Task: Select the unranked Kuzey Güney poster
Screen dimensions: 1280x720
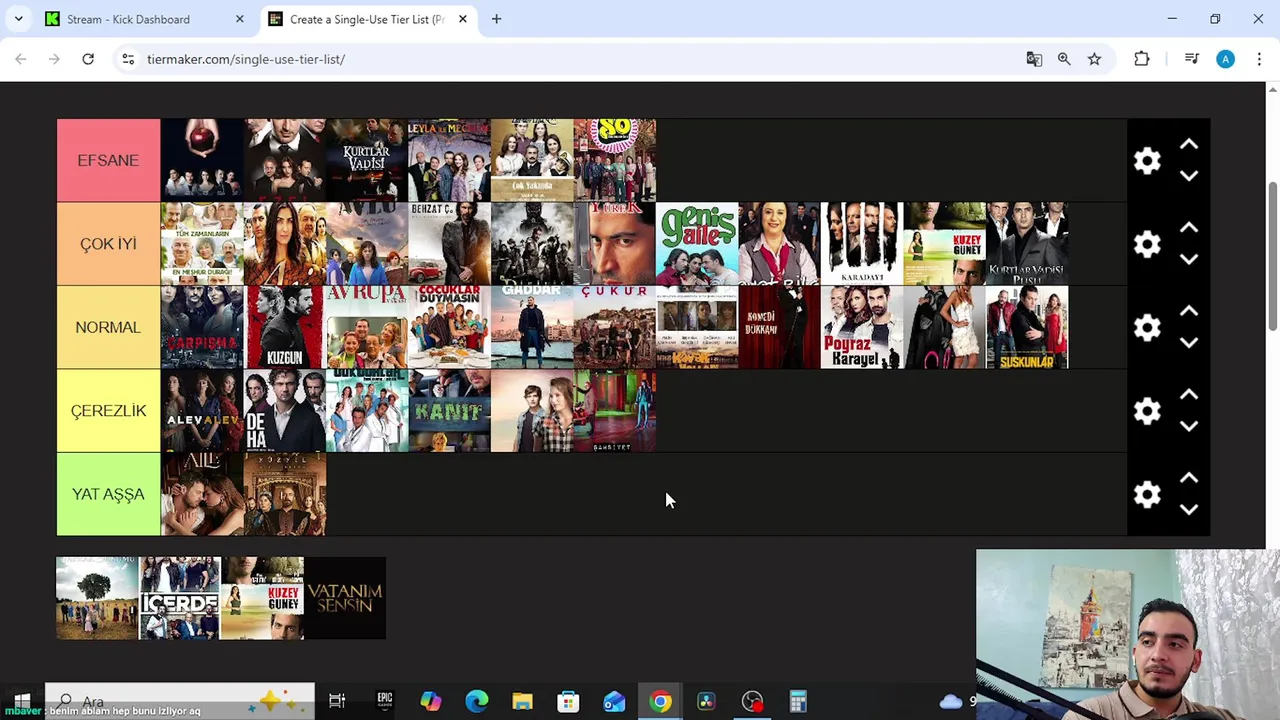Action: pyautogui.click(x=262, y=598)
